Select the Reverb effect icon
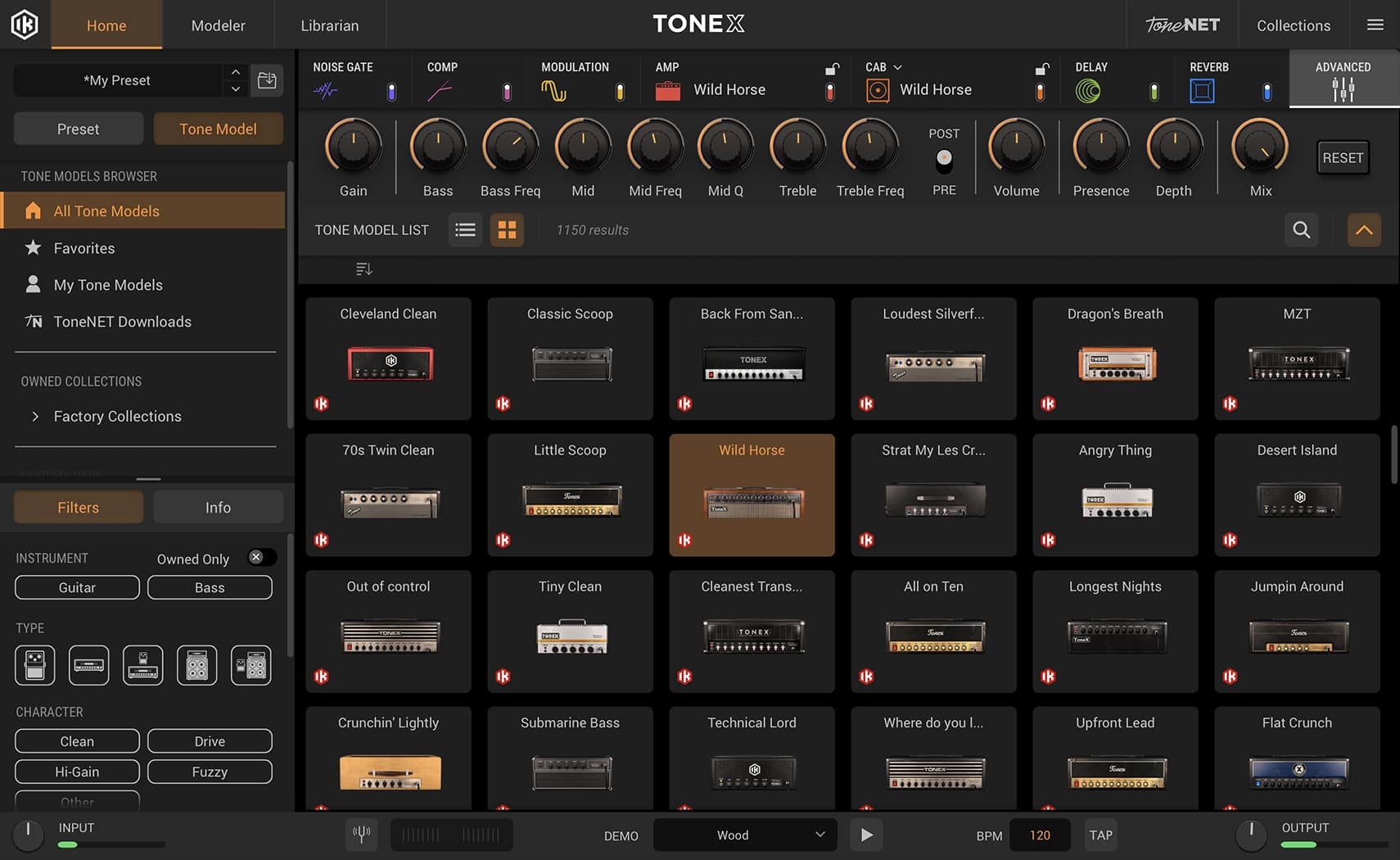 click(x=1201, y=90)
